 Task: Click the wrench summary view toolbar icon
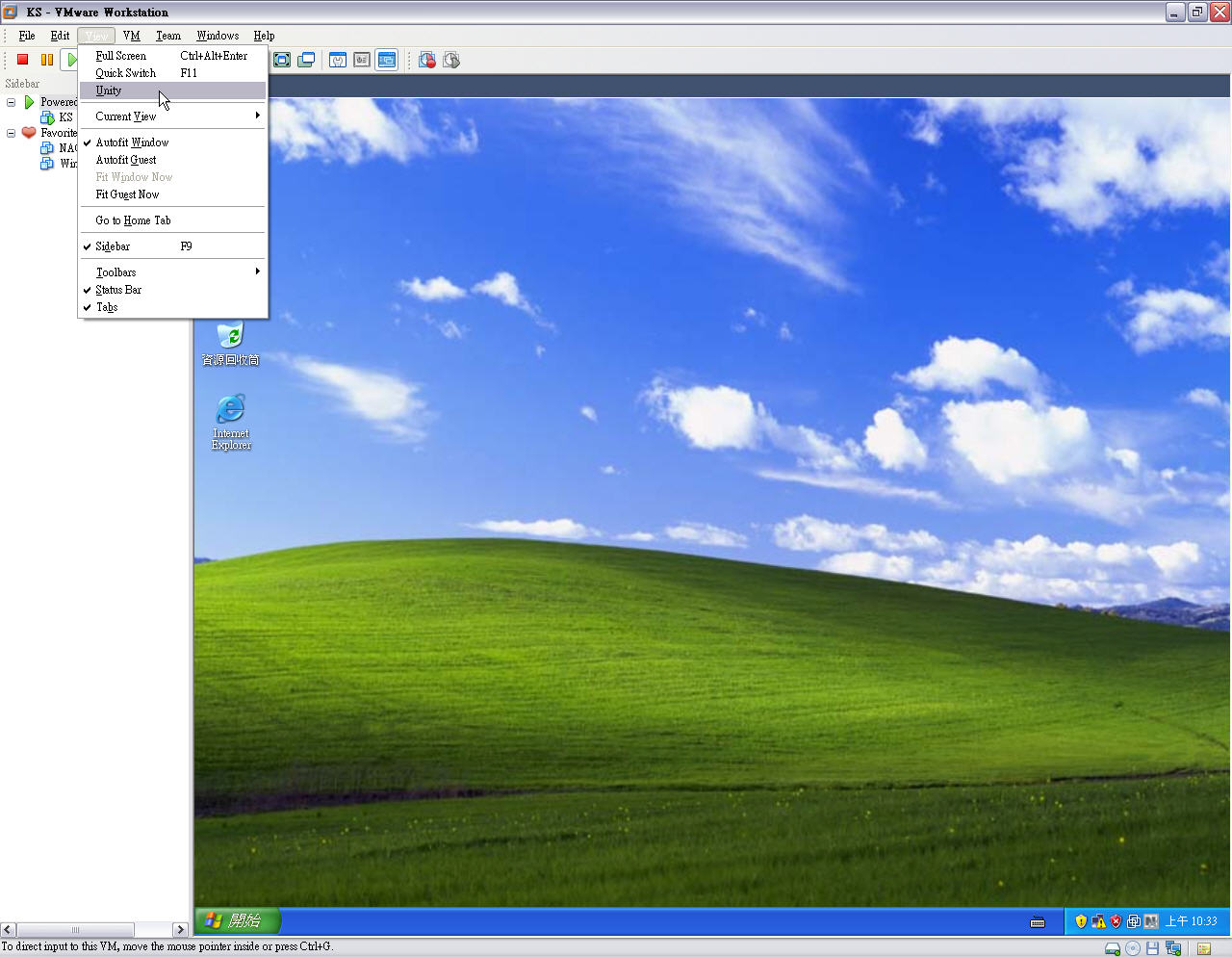[338, 60]
